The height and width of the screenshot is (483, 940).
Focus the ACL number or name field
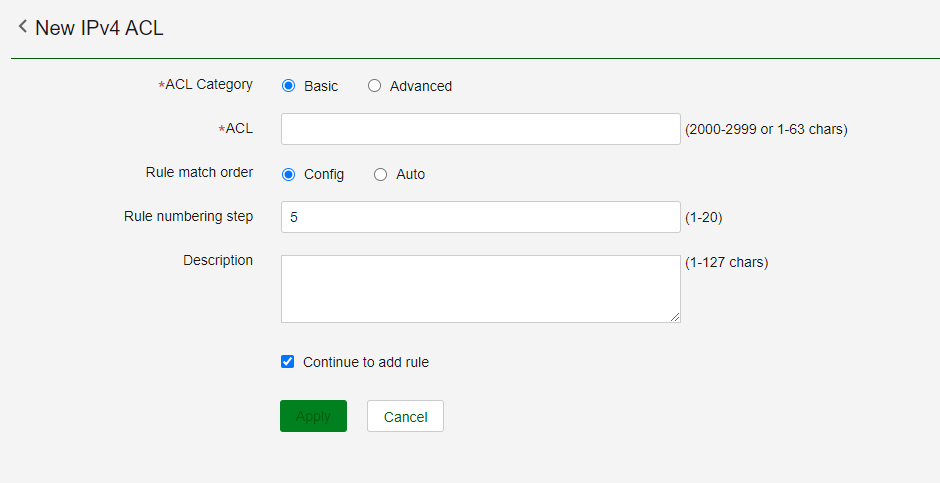coord(480,129)
